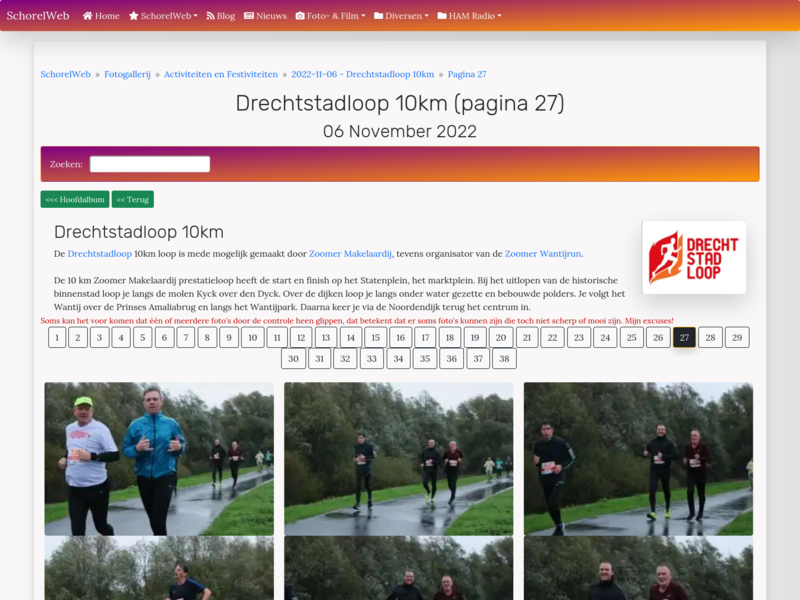Click the Home house icon
Viewport: 800px width, 600px height.
[x=88, y=16]
